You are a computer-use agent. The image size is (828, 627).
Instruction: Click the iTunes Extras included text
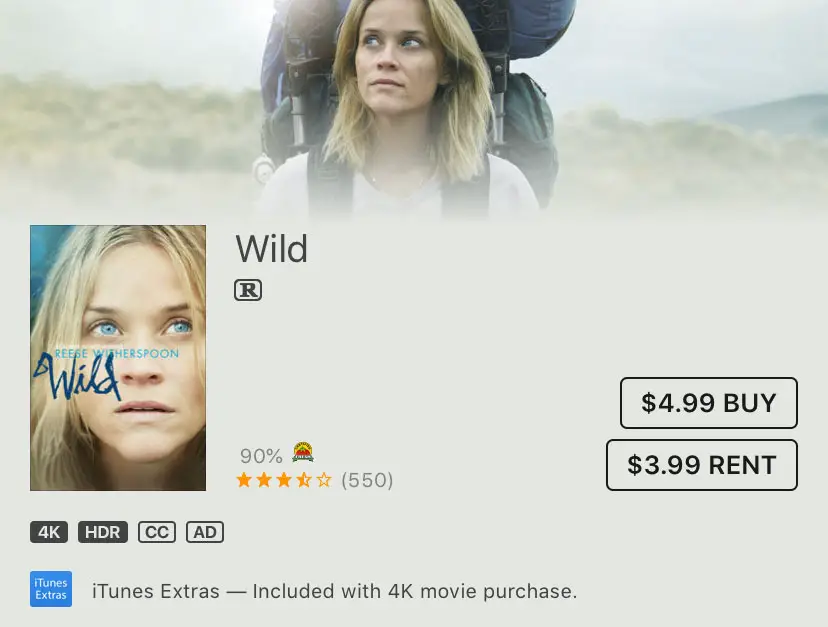point(335,591)
